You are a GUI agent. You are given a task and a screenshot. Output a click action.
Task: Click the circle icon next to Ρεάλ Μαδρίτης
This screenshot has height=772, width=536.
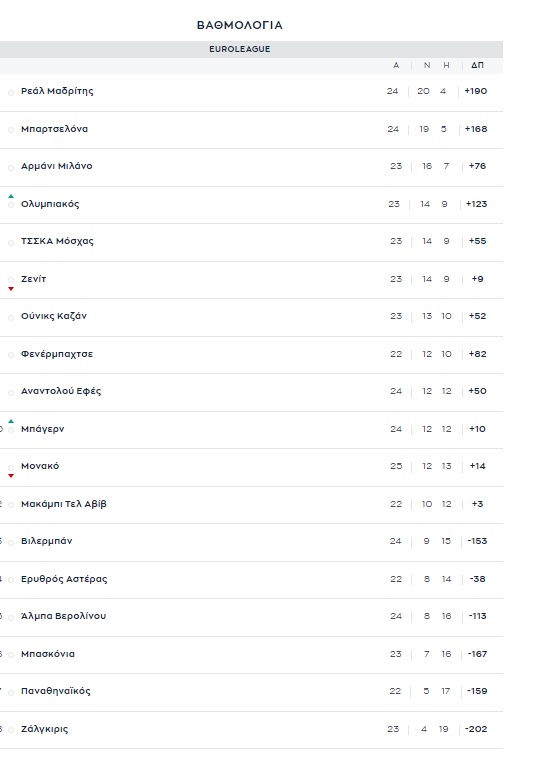pyautogui.click(x=11, y=93)
